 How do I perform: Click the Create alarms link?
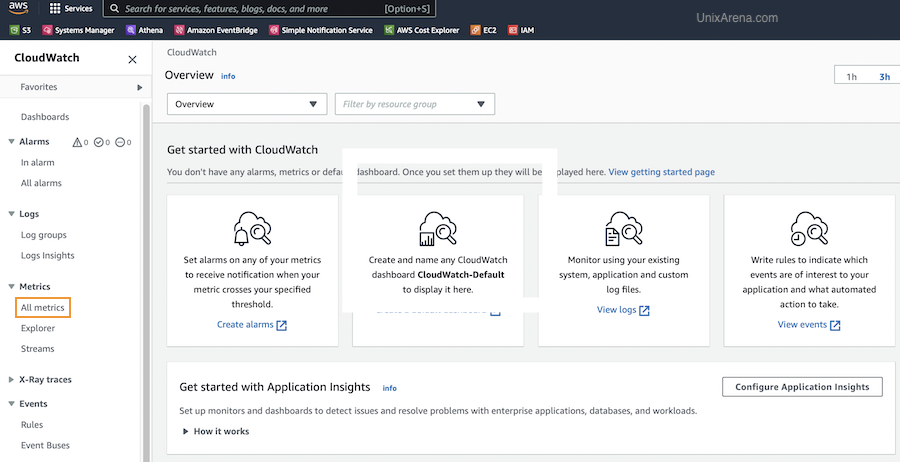(x=245, y=325)
